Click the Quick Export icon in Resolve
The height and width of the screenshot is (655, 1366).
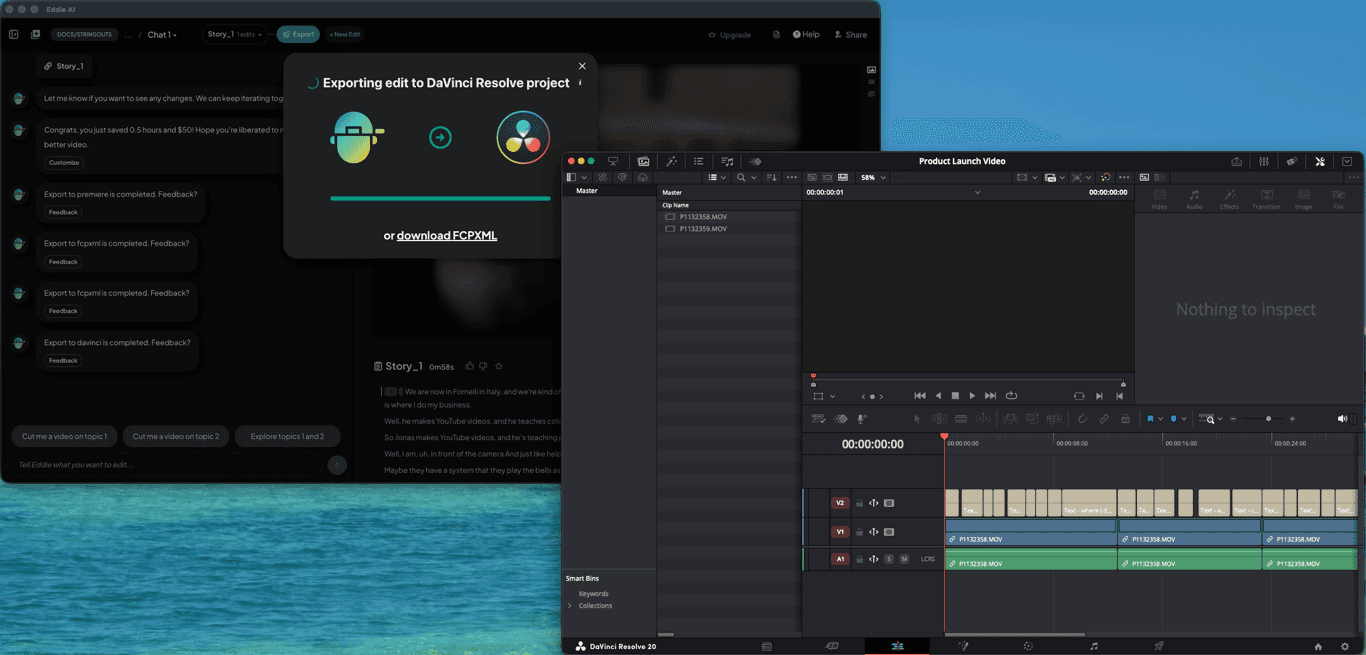click(x=1236, y=161)
